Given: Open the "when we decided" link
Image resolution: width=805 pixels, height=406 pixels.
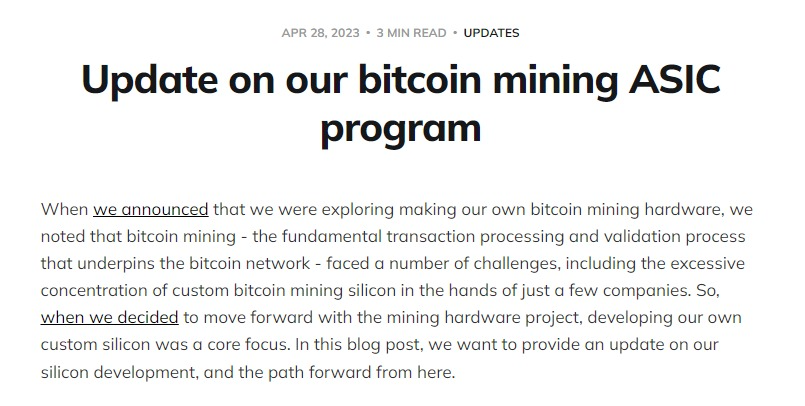Looking at the screenshot, I should coord(109,317).
